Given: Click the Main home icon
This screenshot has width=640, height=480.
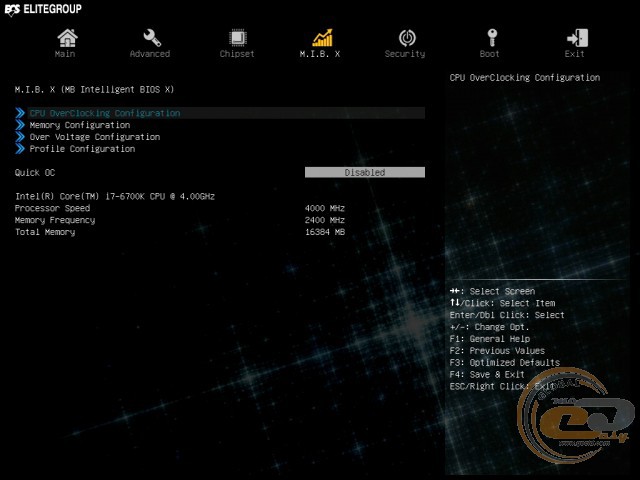Looking at the screenshot, I should coord(67,38).
